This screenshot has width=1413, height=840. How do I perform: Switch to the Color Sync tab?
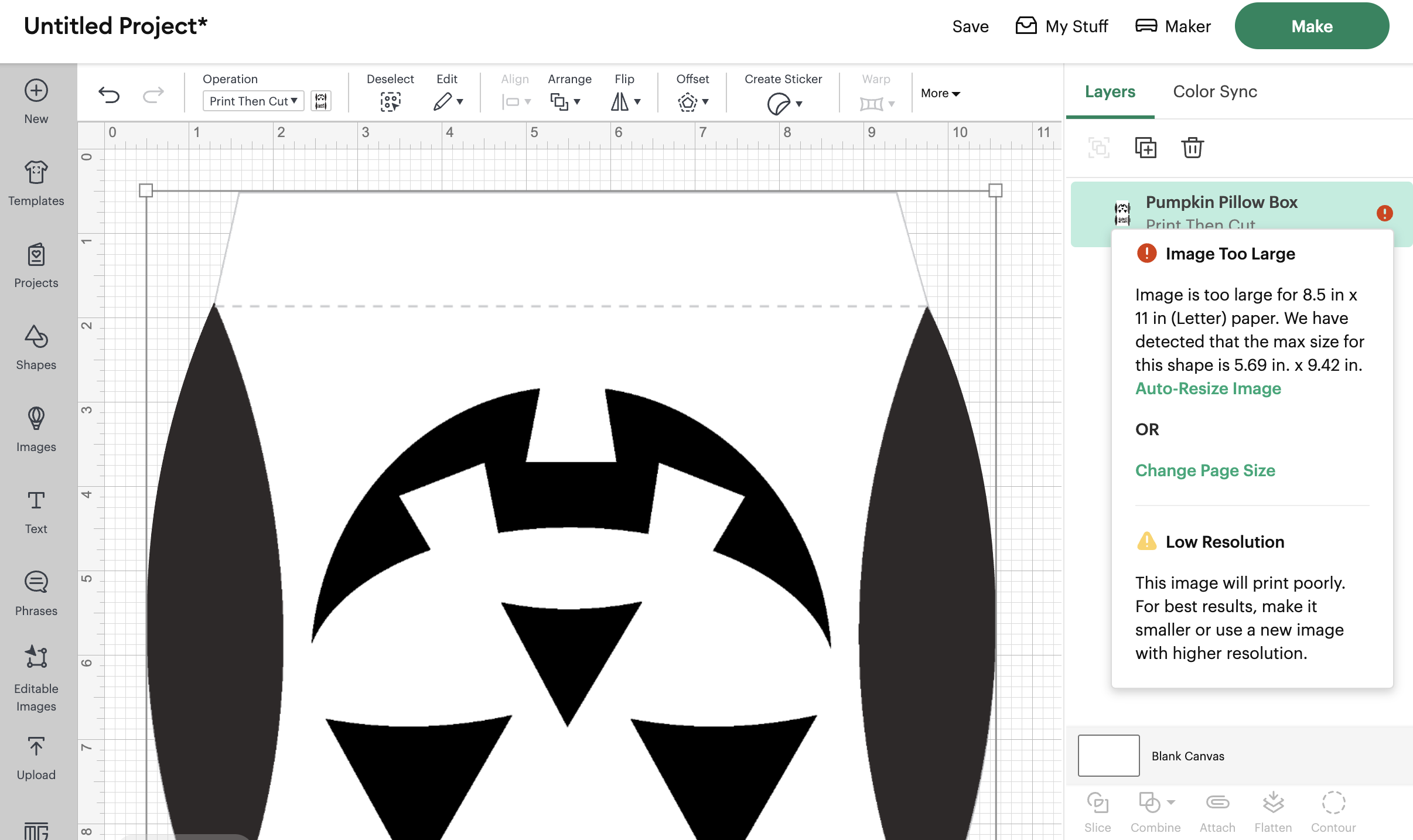pos(1215,91)
